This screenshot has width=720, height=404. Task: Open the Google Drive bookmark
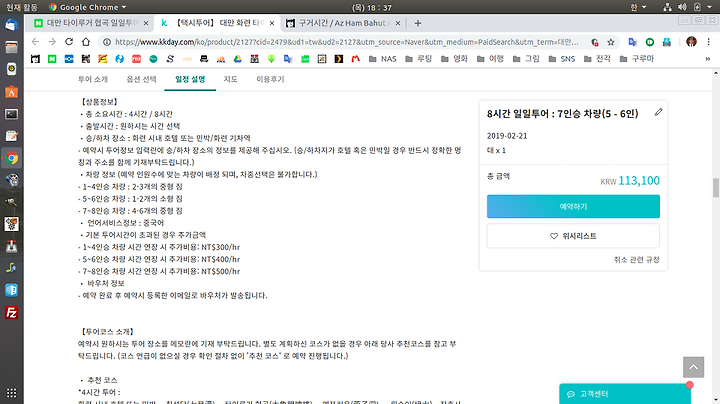pos(237,59)
